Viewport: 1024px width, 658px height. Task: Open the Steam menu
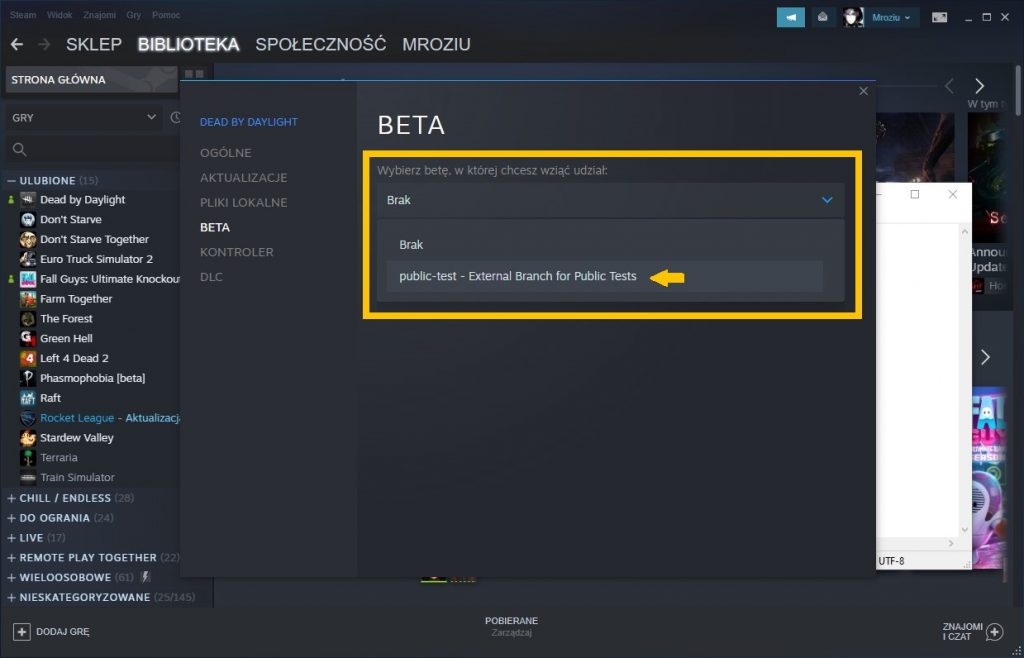[24, 14]
